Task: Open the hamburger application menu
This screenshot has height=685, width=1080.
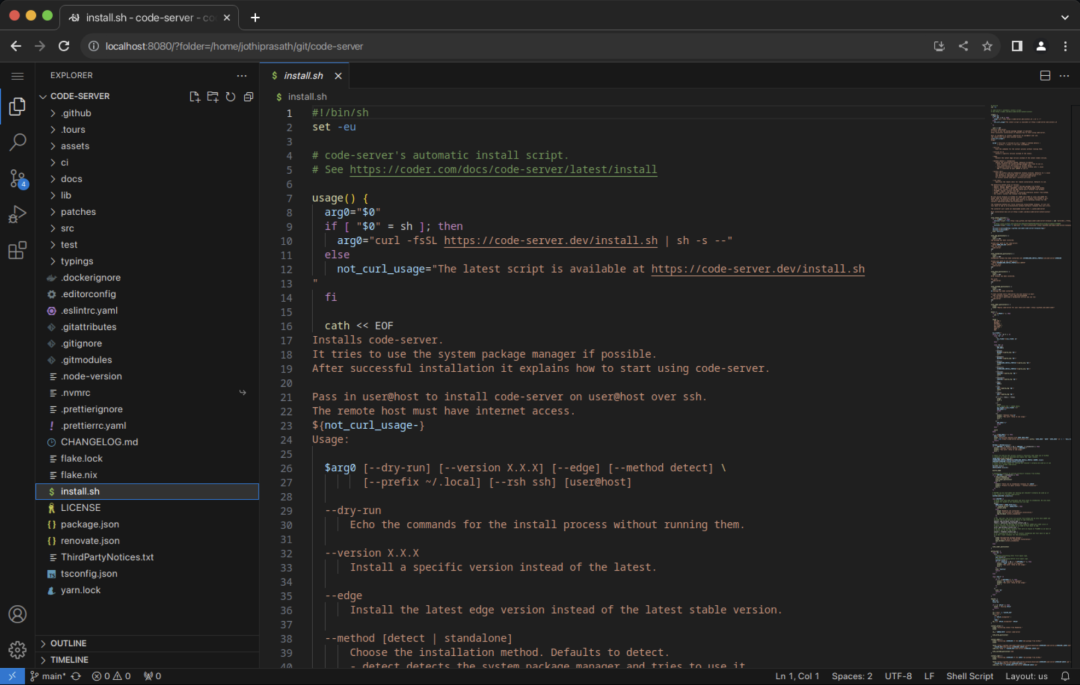Action: point(17,76)
